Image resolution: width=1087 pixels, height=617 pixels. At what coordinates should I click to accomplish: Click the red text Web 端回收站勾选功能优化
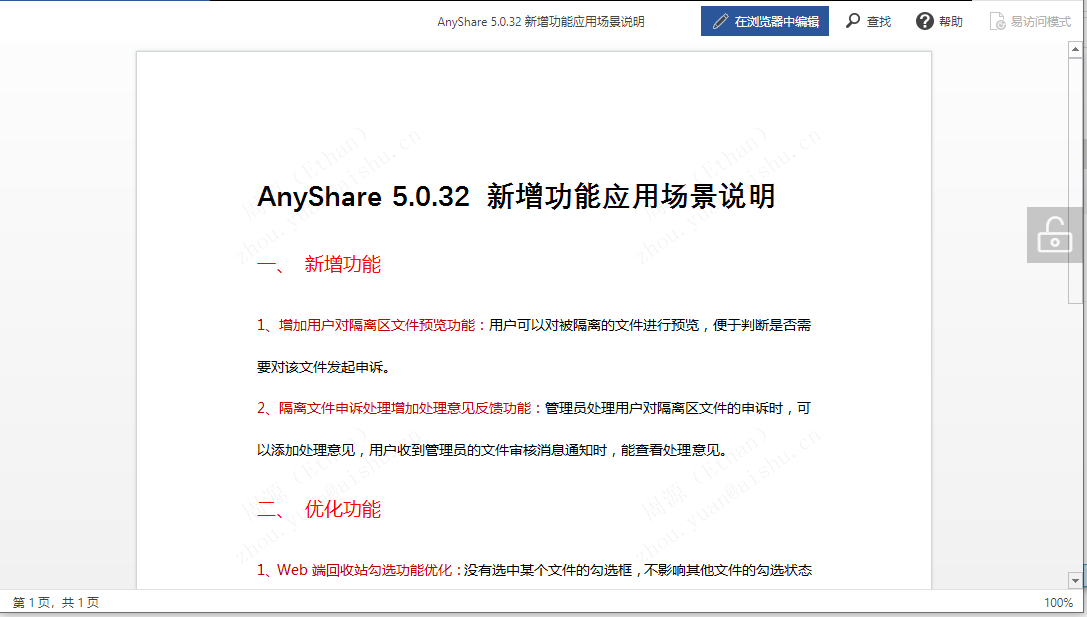[x=365, y=571]
